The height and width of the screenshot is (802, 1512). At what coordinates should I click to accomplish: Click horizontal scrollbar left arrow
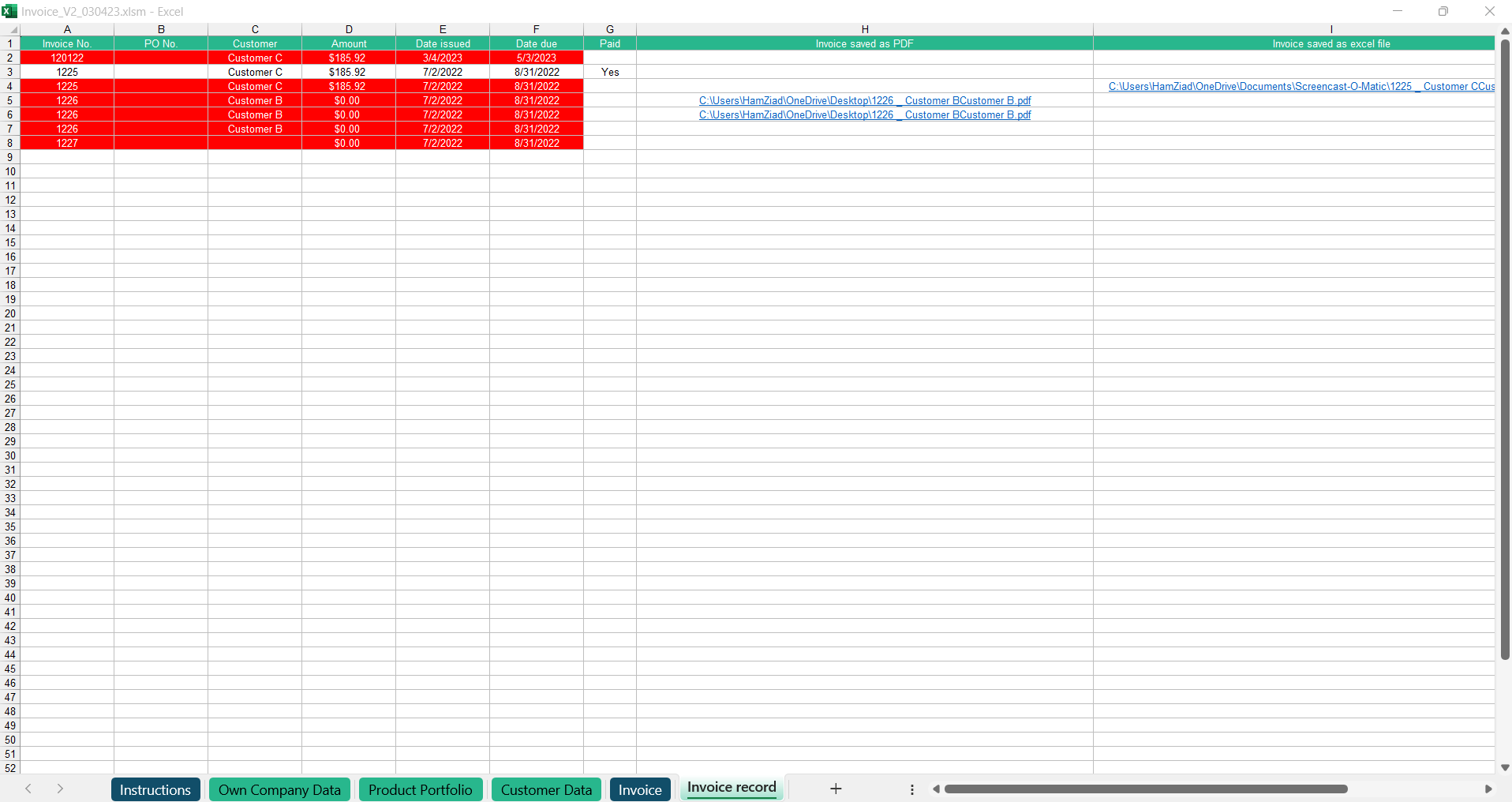tap(936, 789)
